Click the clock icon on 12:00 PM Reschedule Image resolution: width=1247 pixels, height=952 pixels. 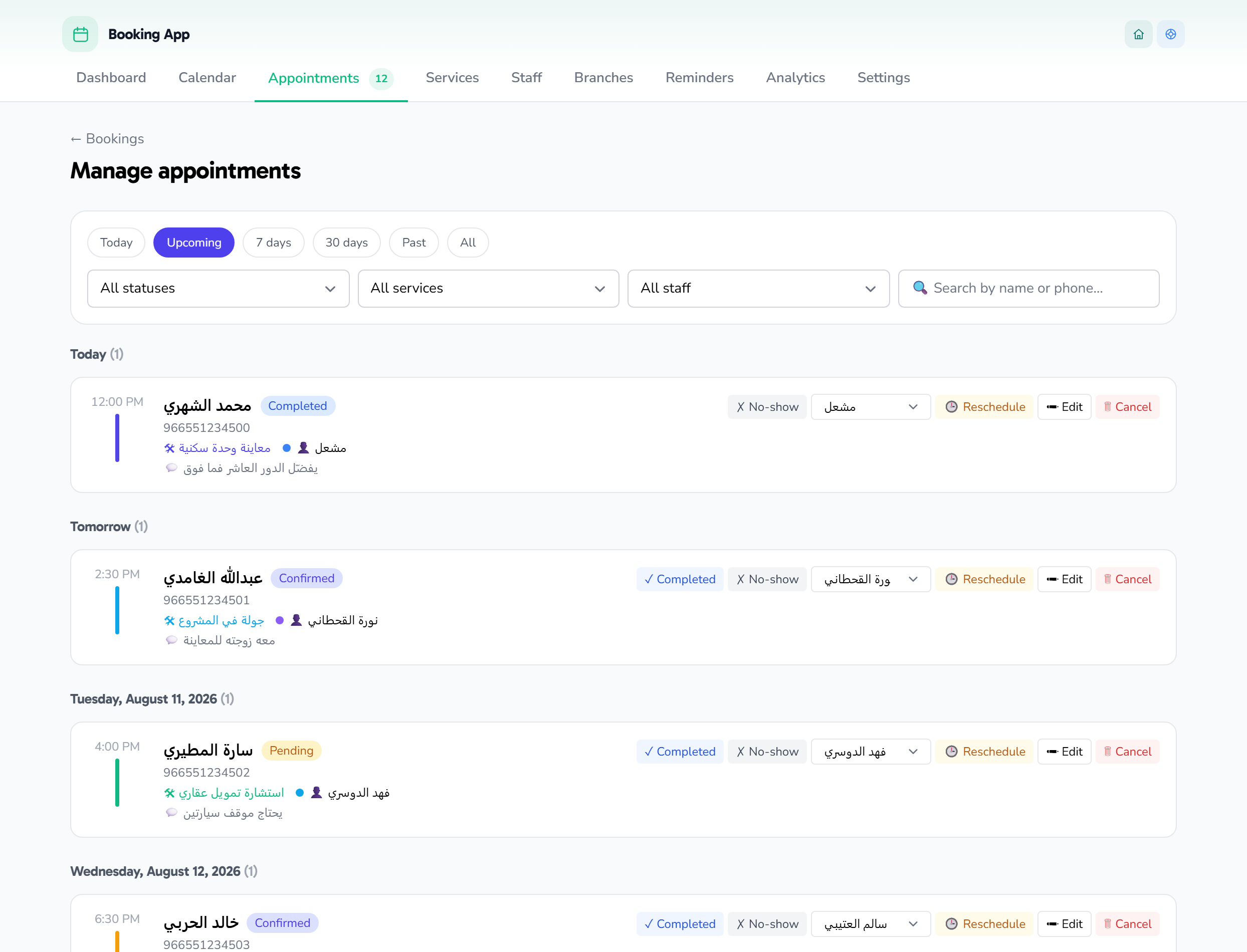pyautogui.click(x=952, y=407)
